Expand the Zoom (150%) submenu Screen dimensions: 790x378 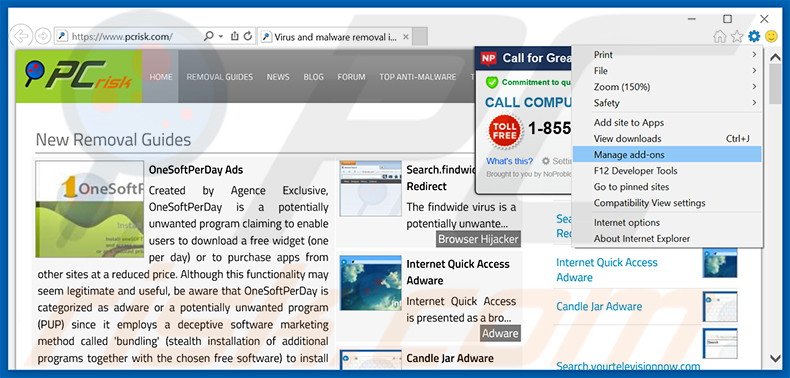coord(667,87)
